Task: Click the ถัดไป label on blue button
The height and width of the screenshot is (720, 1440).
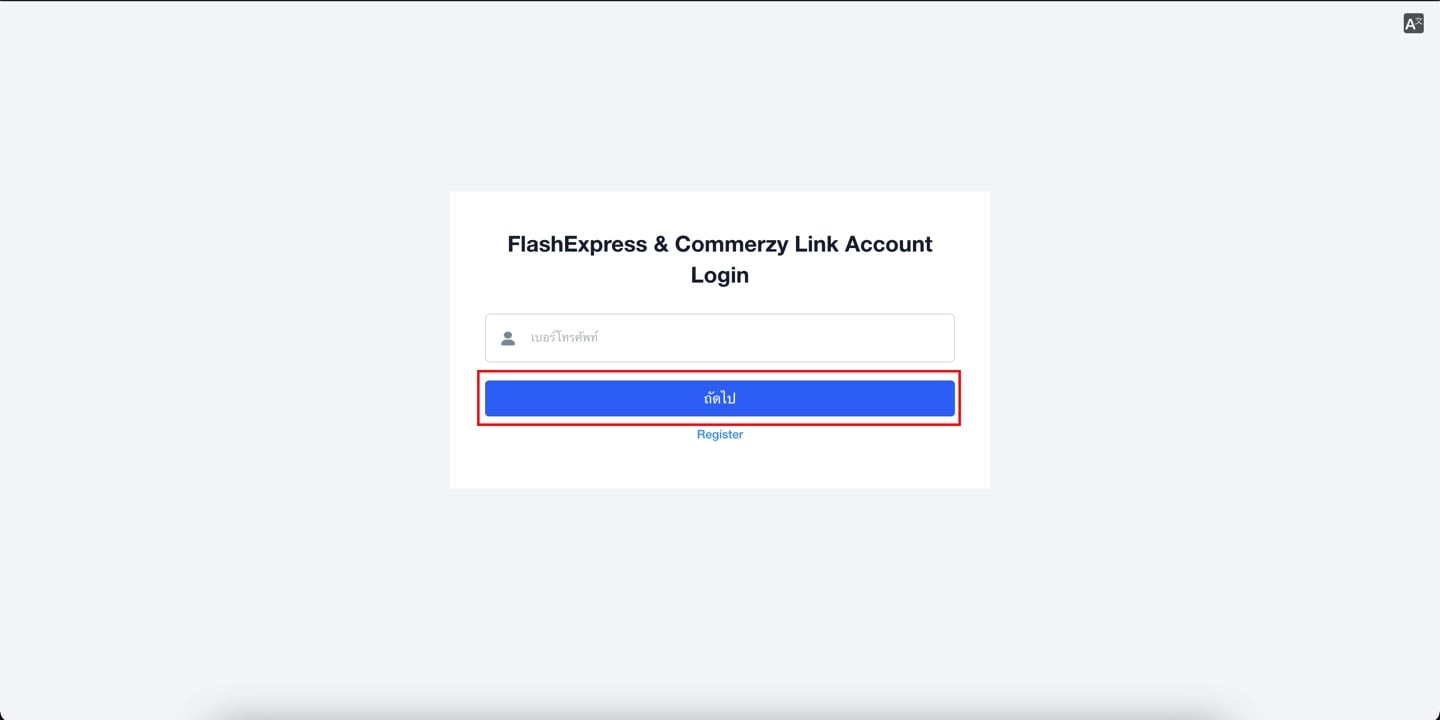Action: 720,398
